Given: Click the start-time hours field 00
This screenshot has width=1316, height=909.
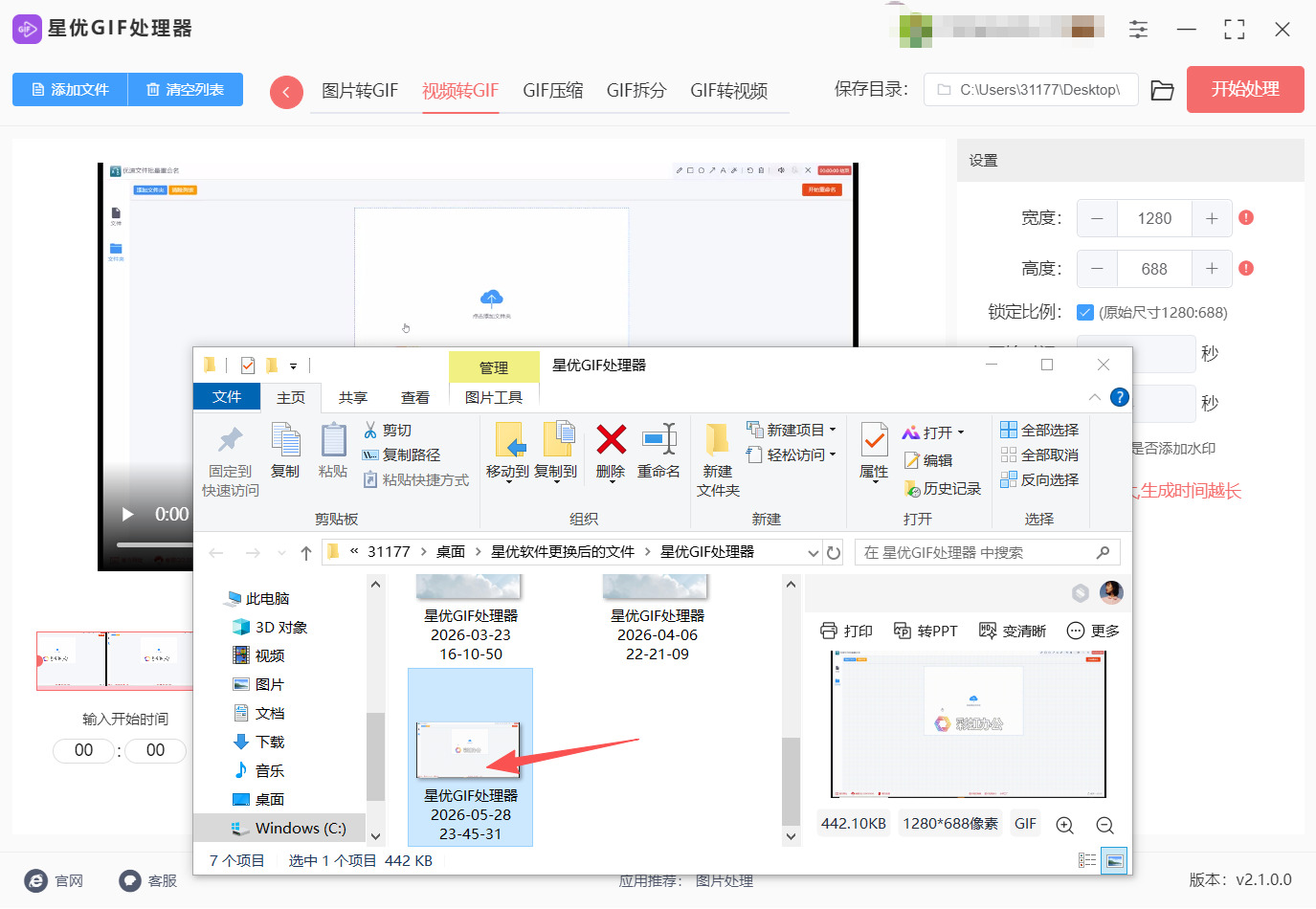Looking at the screenshot, I should point(84,750).
